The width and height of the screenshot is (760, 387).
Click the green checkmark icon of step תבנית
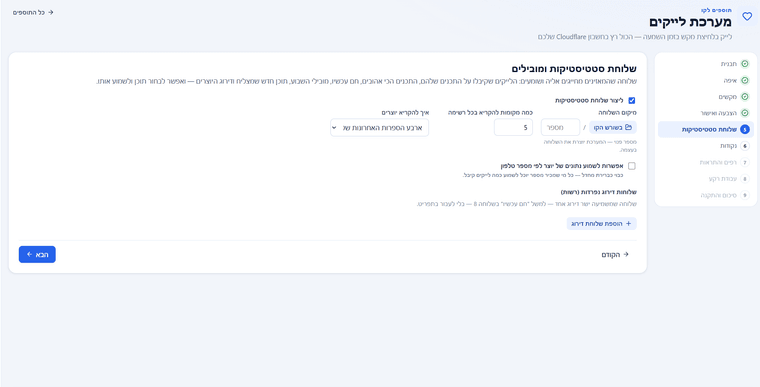pyautogui.click(x=745, y=64)
